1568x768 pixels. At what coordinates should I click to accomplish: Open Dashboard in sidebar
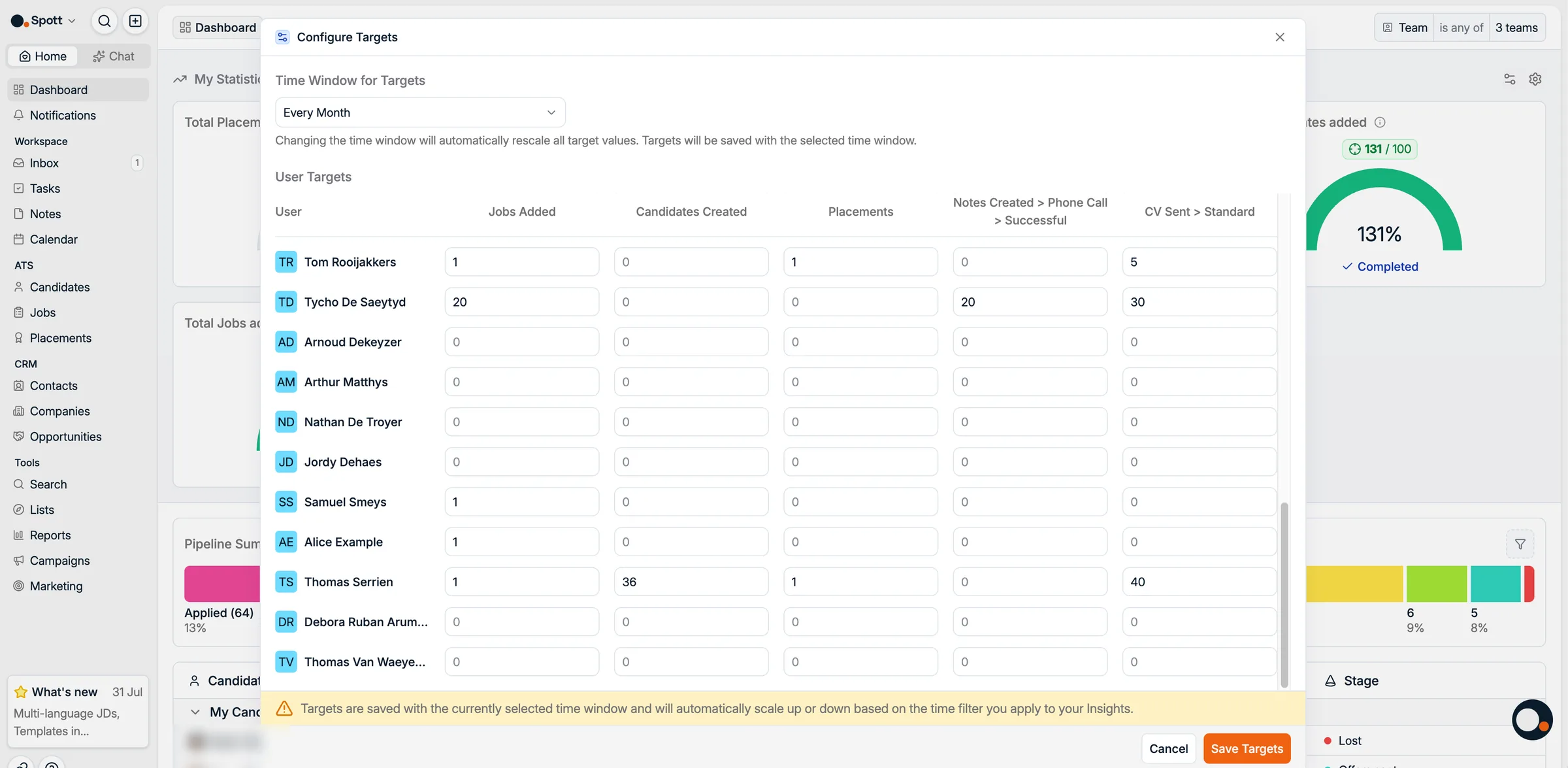(78, 90)
